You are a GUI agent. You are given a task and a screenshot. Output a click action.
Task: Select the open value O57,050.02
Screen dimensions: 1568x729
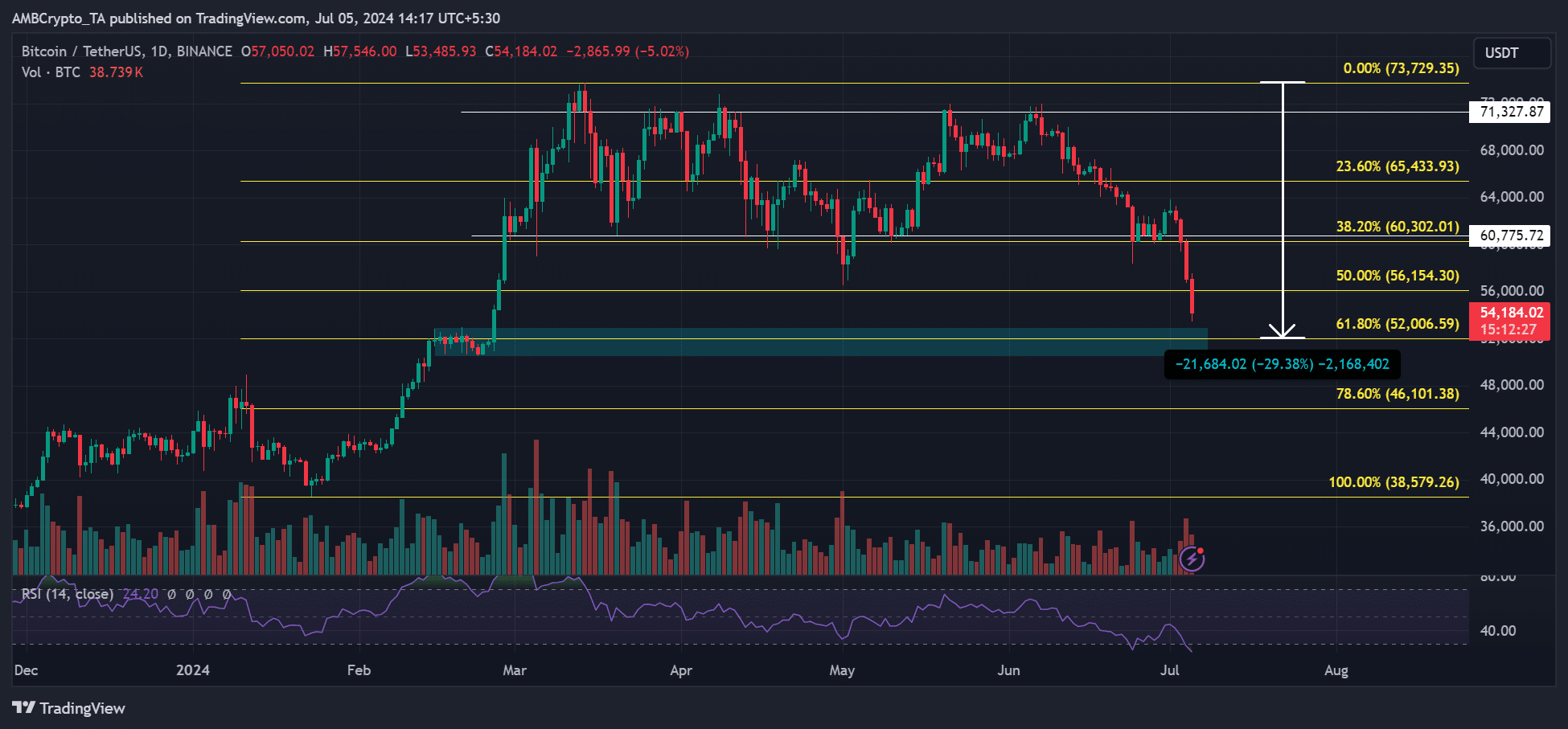[x=277, y=51]
